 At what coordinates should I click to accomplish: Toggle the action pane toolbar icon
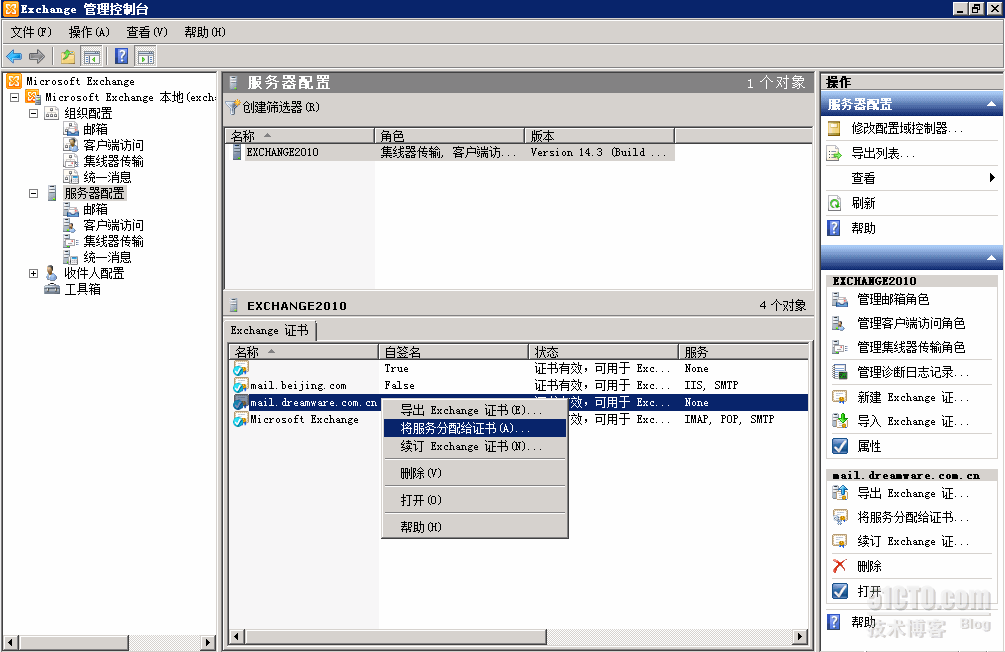(145, 57)
